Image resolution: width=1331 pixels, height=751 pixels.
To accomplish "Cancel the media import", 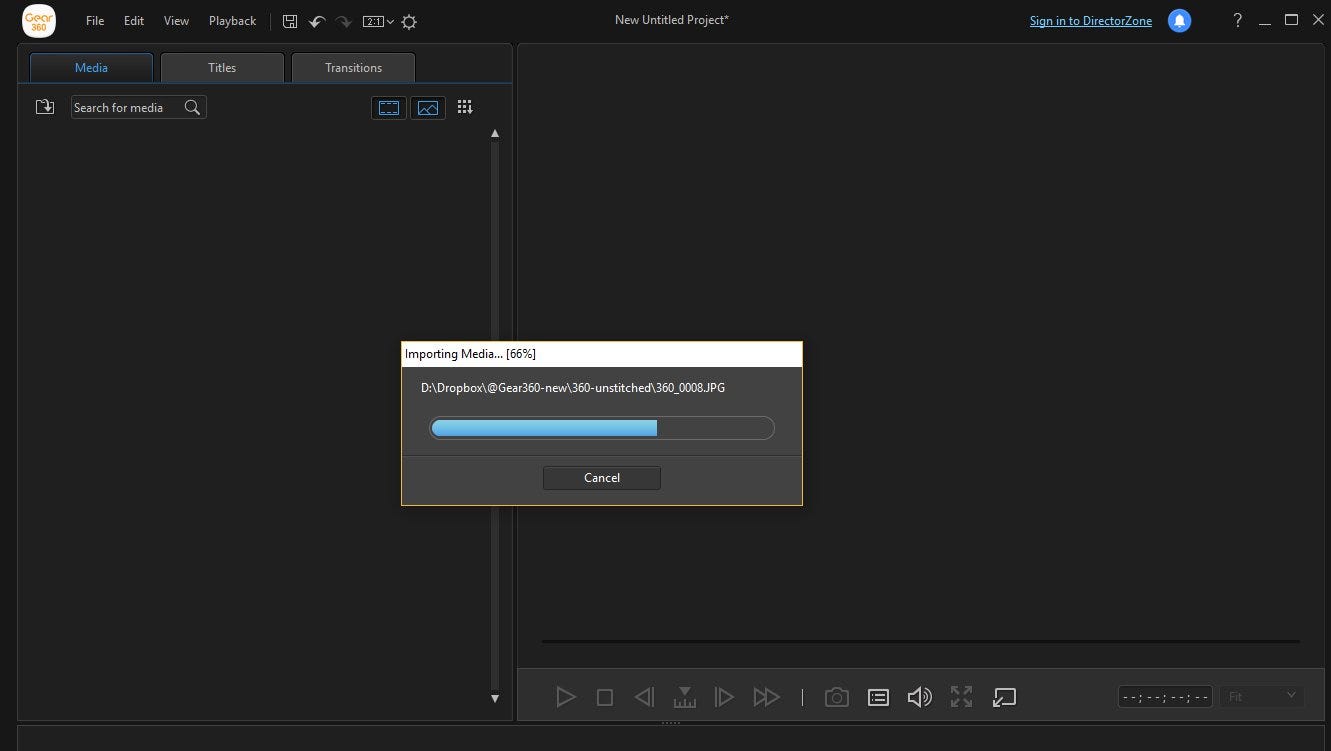I will [602, 478].
